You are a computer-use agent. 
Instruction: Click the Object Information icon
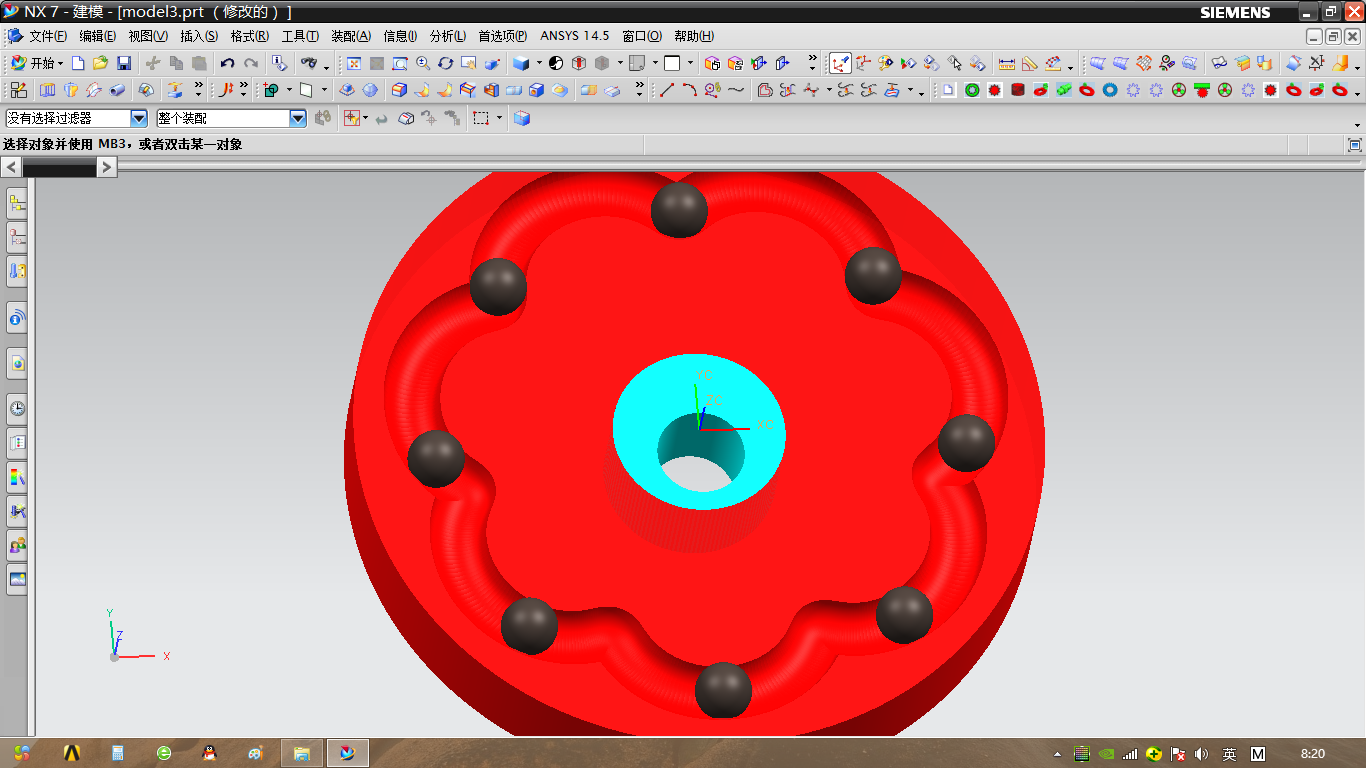tap(279, 63)
